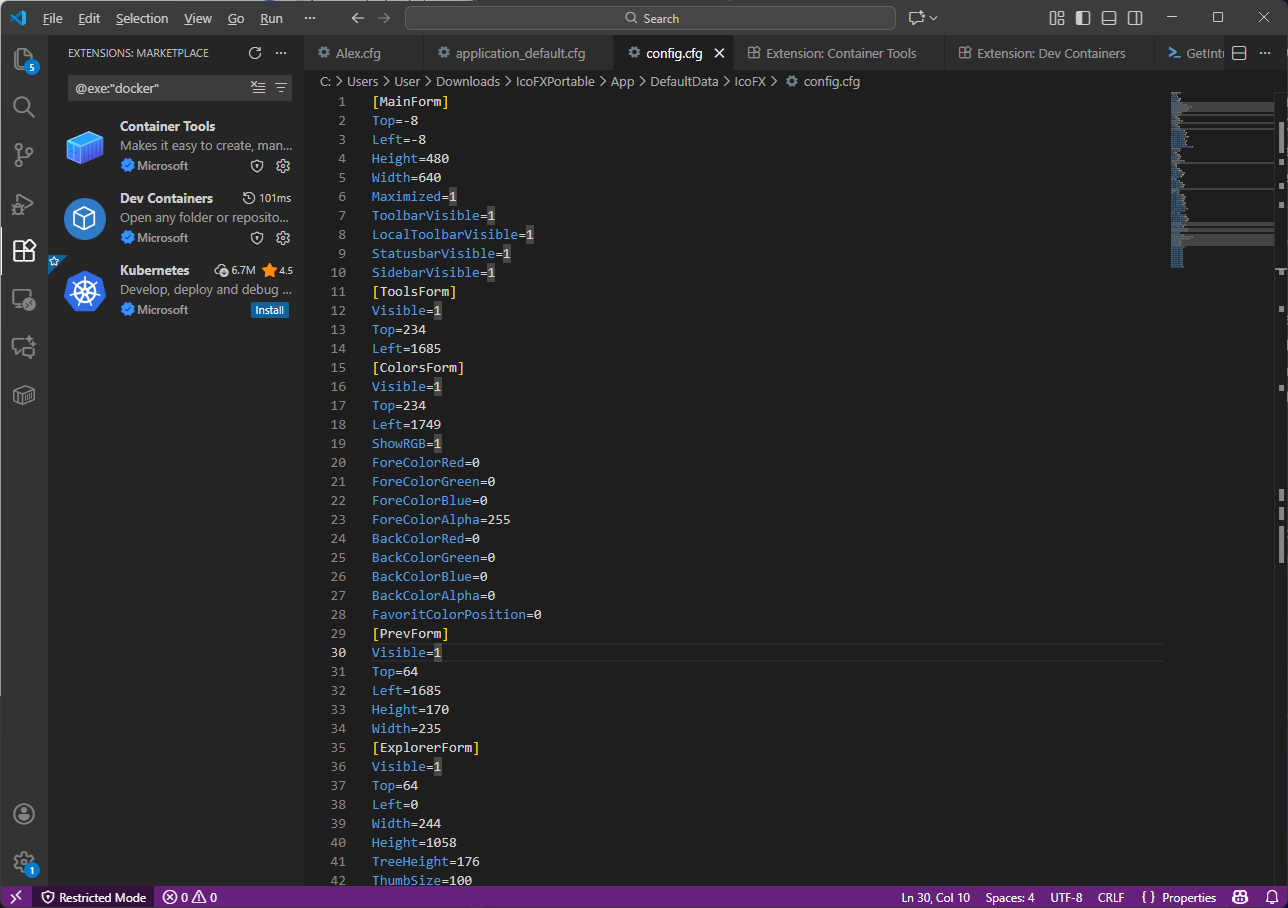Refresh the Extensions marketplace list
1288x908 pixels.
point(257,53)
